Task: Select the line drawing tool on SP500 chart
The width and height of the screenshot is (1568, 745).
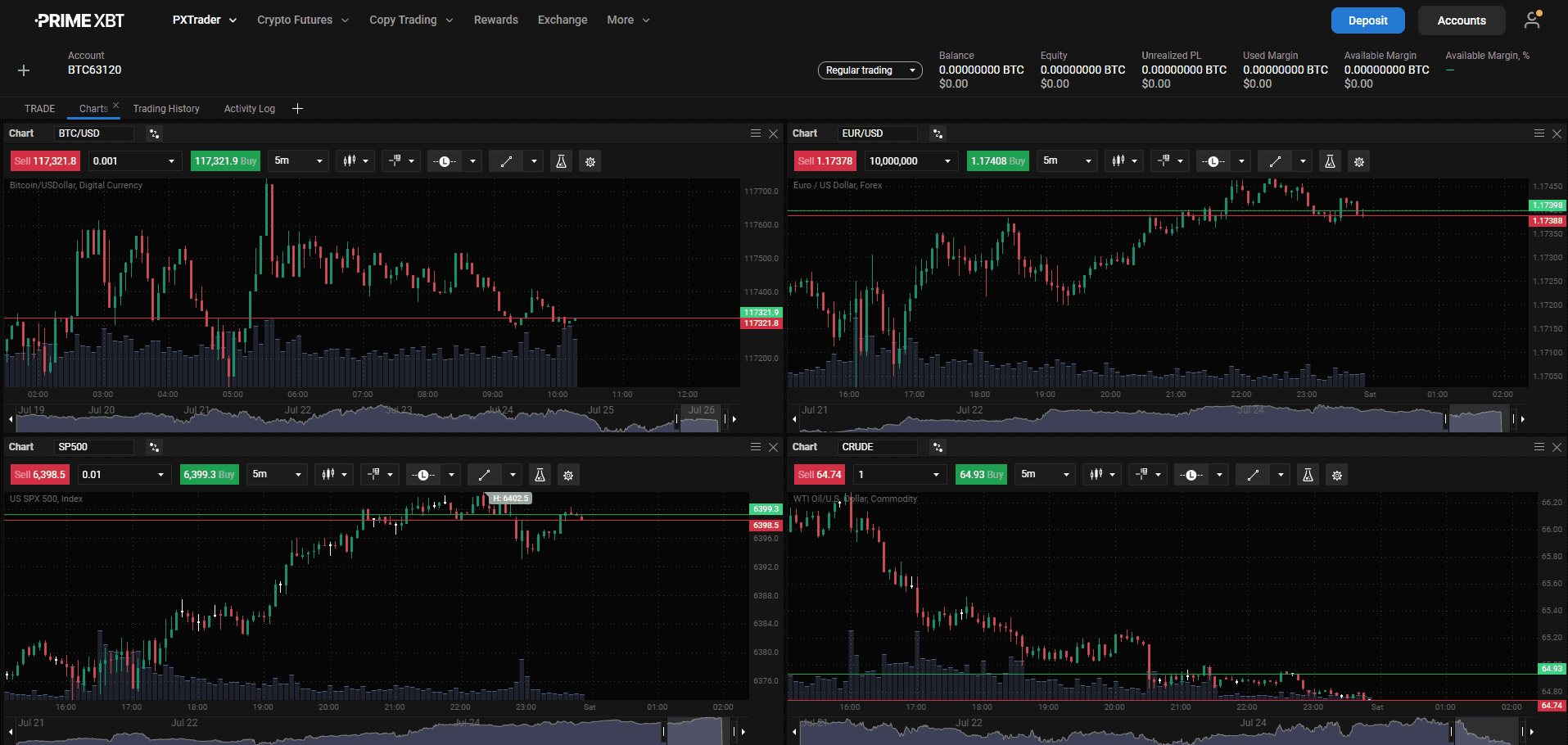Action: [485, 475]
